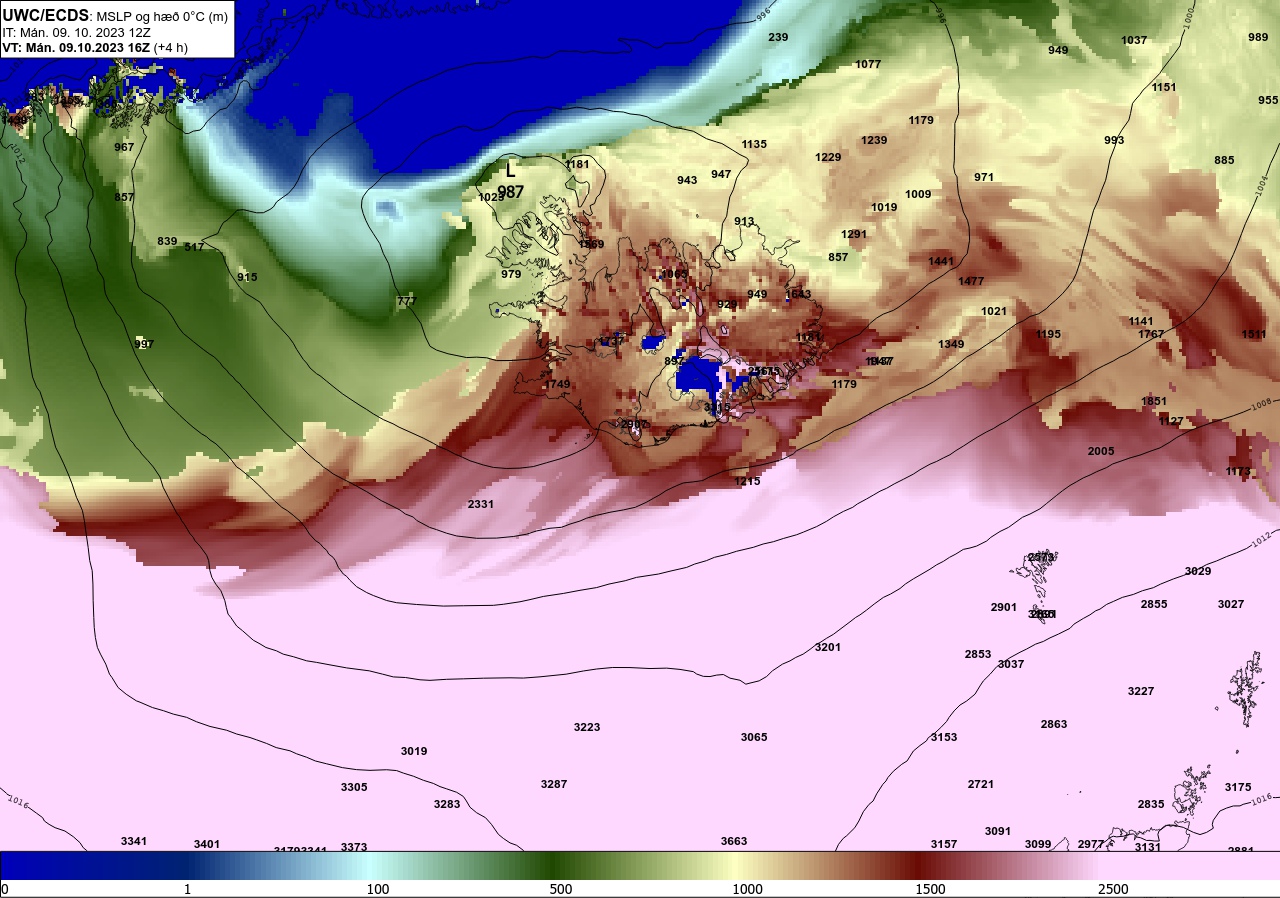Click the '1229' height value
The image size is (1280, 898).
click(x=828, y=157)
